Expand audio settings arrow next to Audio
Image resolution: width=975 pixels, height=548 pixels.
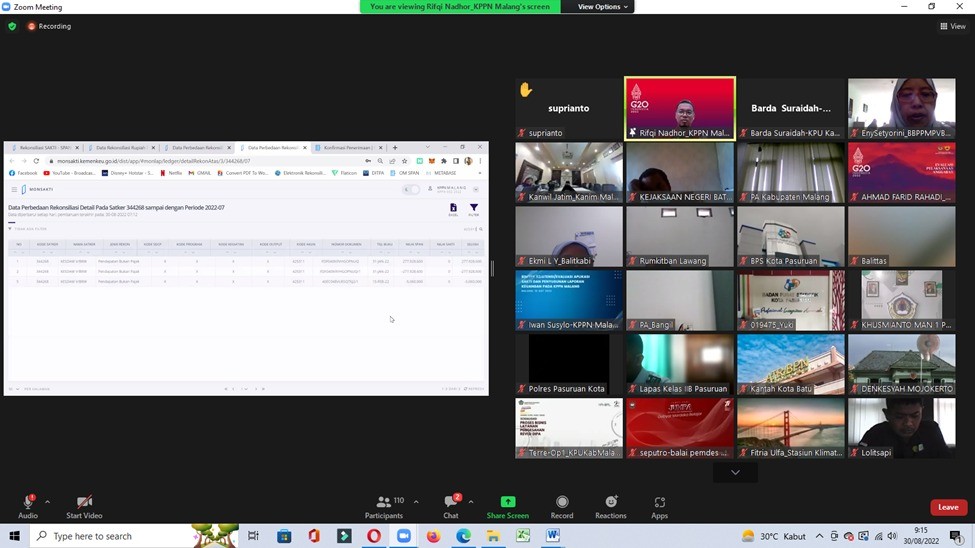(47, 502)
